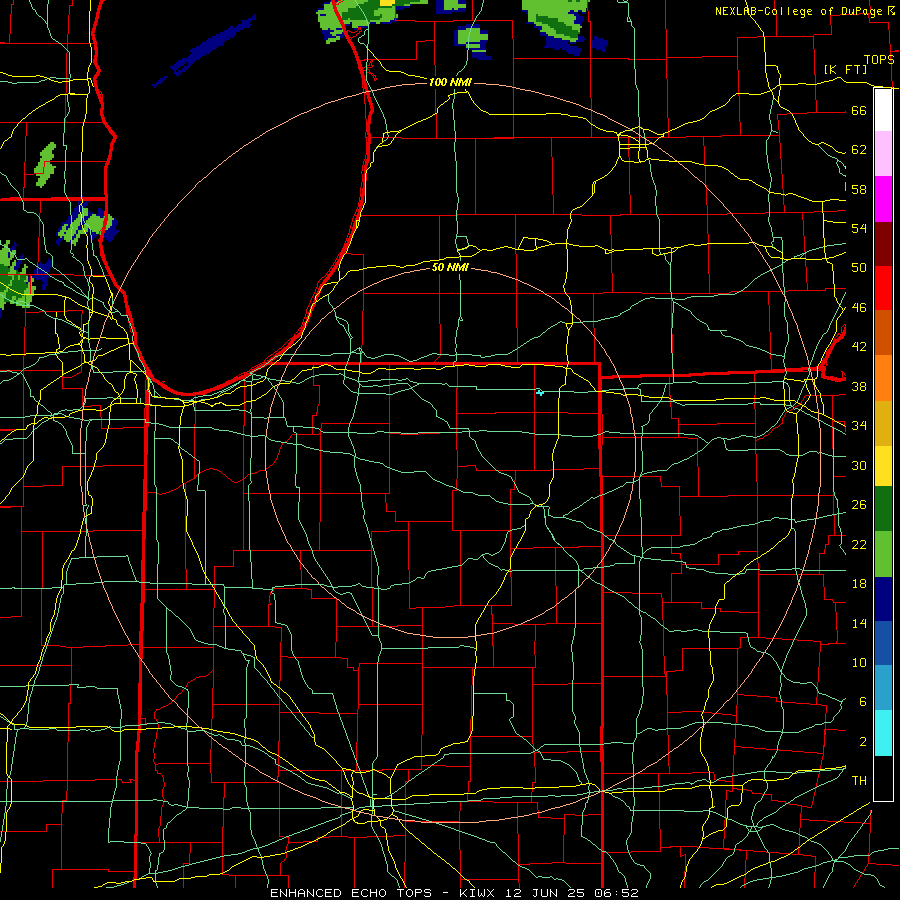900x900 pixels.
Task: Click the '38' scale value
Action: 859,386
